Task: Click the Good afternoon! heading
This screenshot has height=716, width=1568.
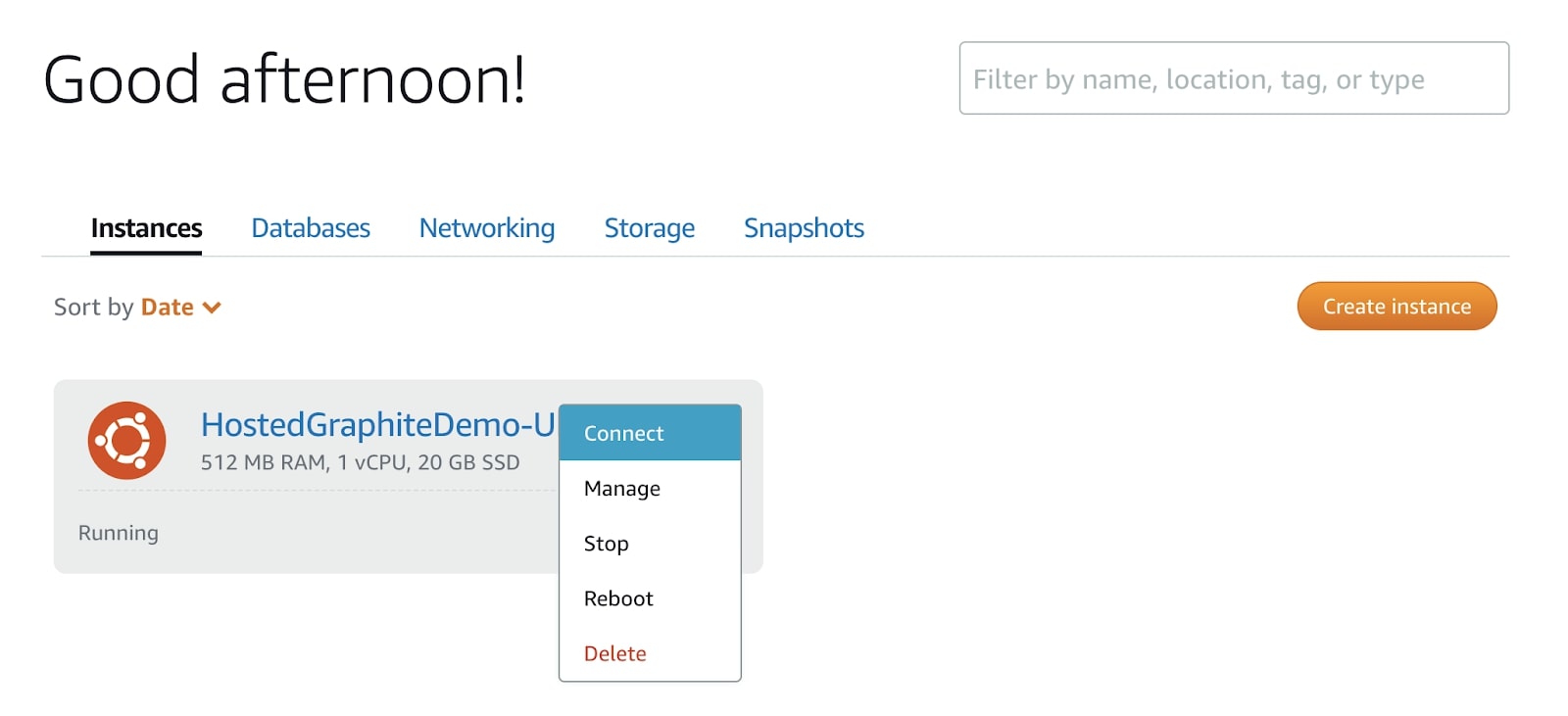Action: click(x=285, y=79)
